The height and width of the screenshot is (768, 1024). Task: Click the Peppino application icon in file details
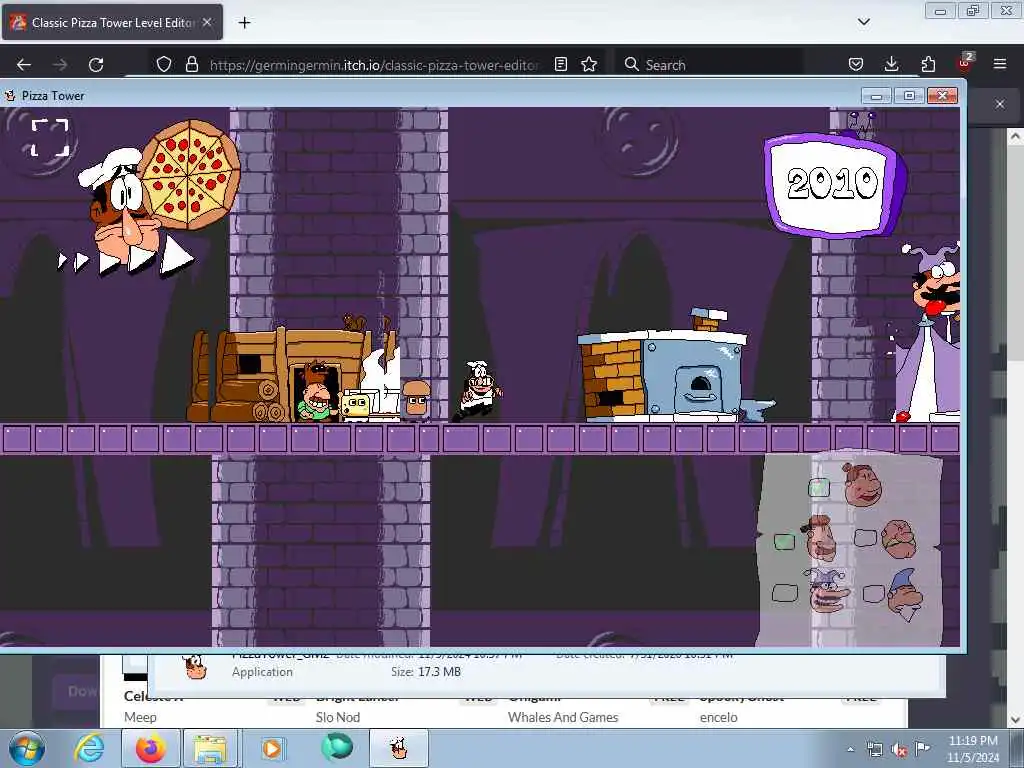tap(195, 667)
